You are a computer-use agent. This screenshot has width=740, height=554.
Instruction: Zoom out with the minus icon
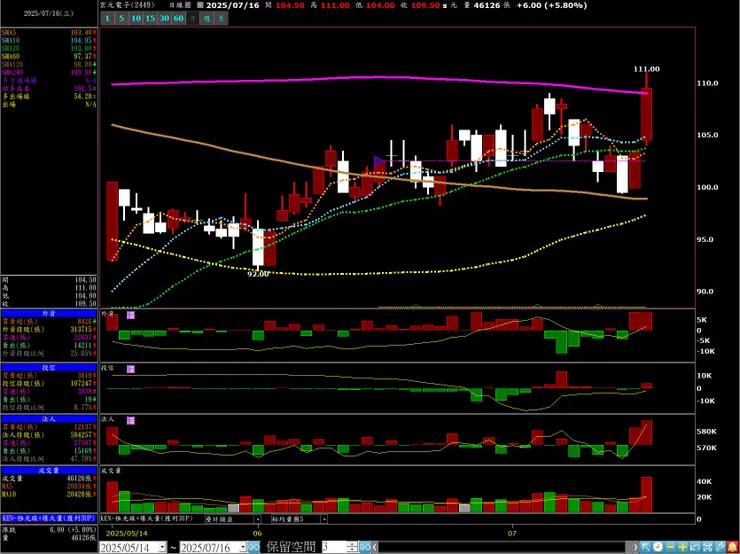(x=670, y=547)
